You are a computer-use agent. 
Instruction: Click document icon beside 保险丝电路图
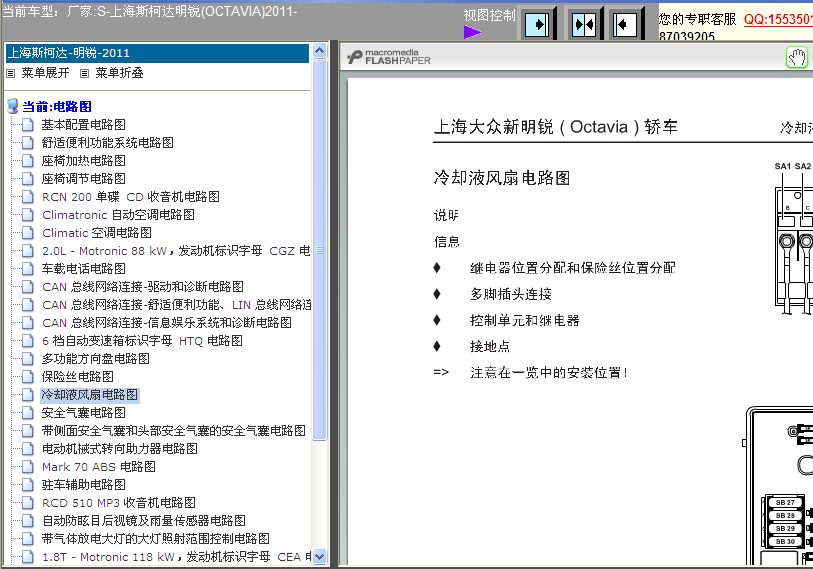(x=28, y=377)
